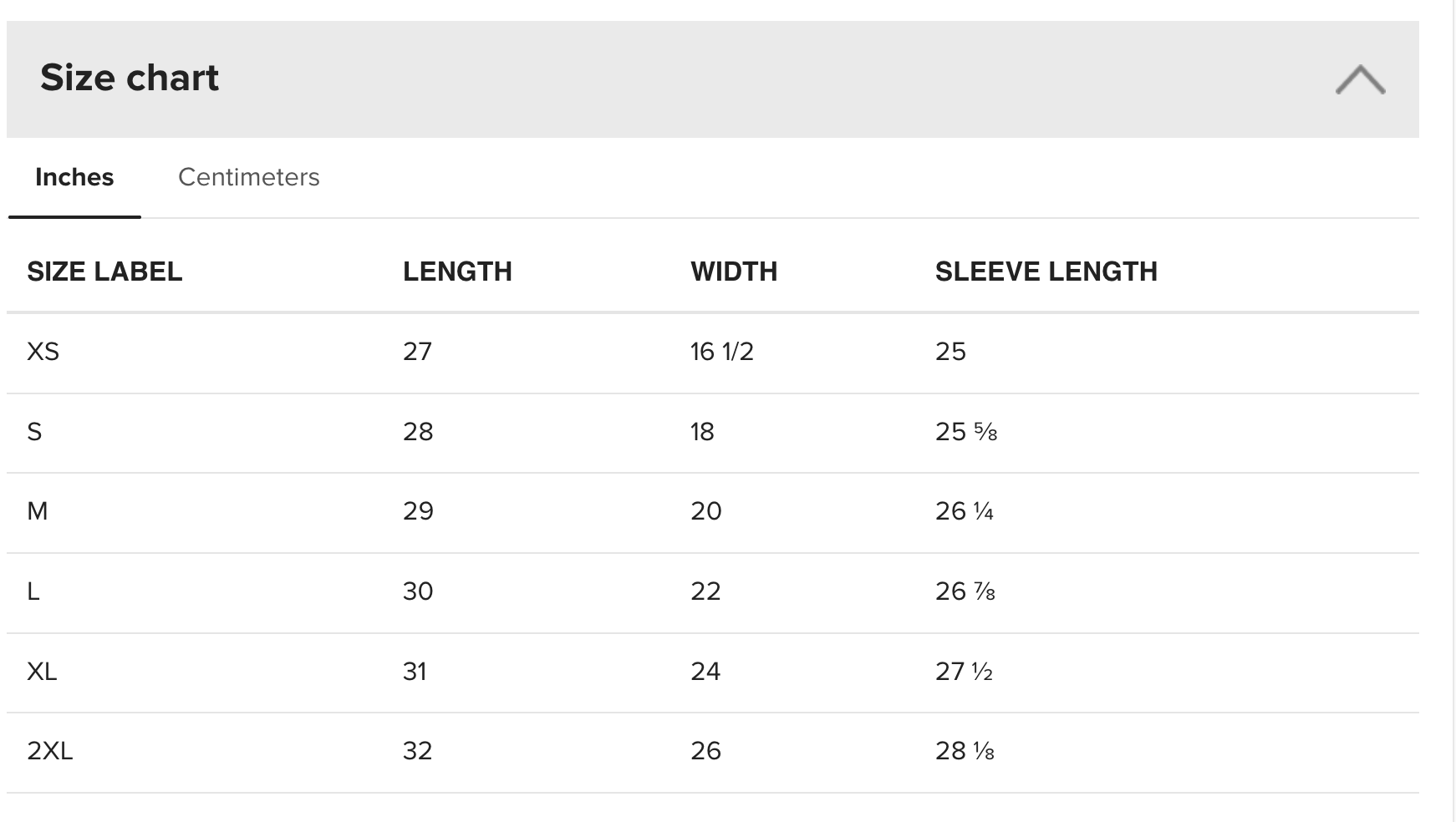Click the L sleeve length 26 ⅞
This screenshot has height=822, width=1456.
pyautogui.click(x=965, y=591)
